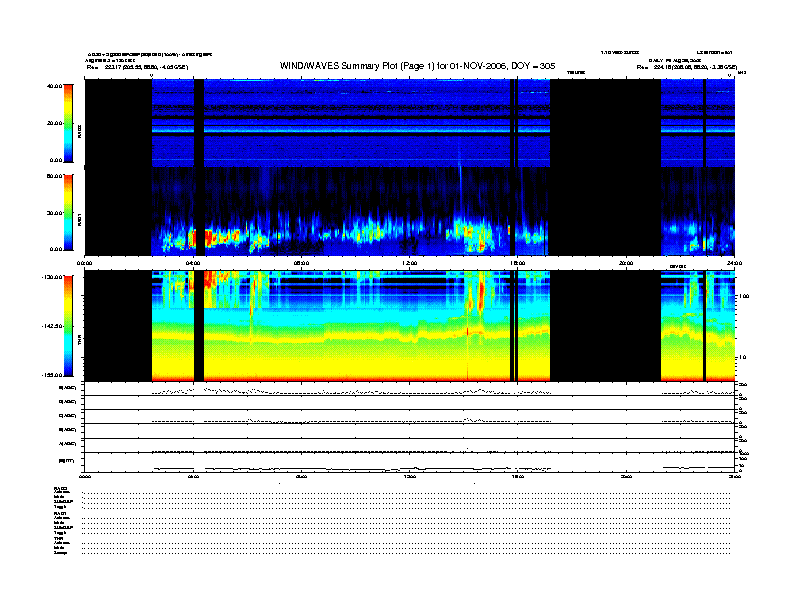Viewport: 792px width, 612px height.
Task: Click the 08:00 tick label under RAD1 spectrogram
Action: [x=302, y=263]
